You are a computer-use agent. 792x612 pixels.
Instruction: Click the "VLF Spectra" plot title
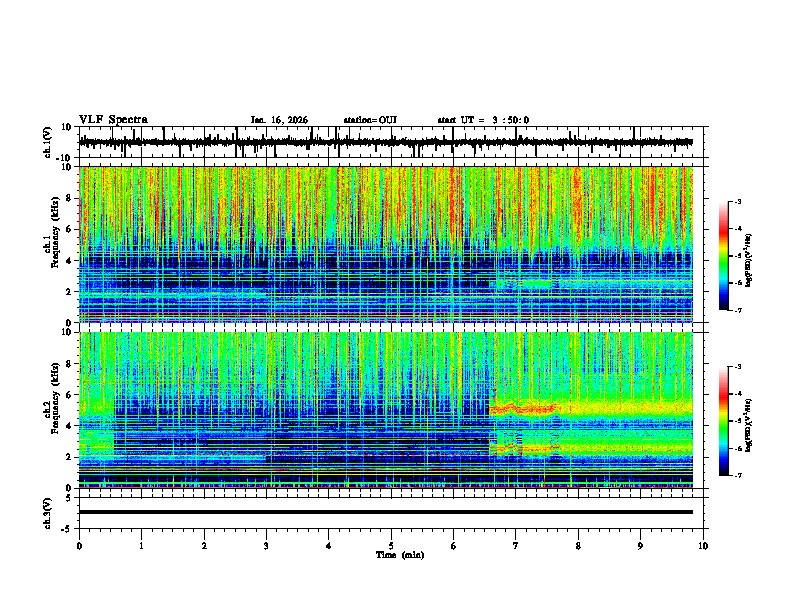(x=113, y=120)
